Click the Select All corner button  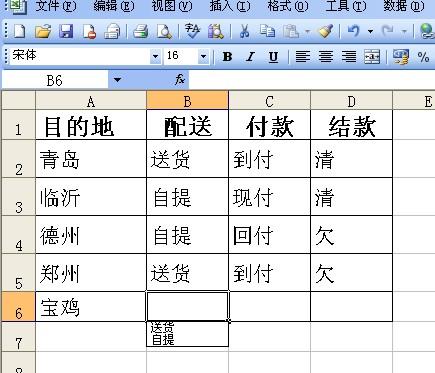click(x=18, y=100)
